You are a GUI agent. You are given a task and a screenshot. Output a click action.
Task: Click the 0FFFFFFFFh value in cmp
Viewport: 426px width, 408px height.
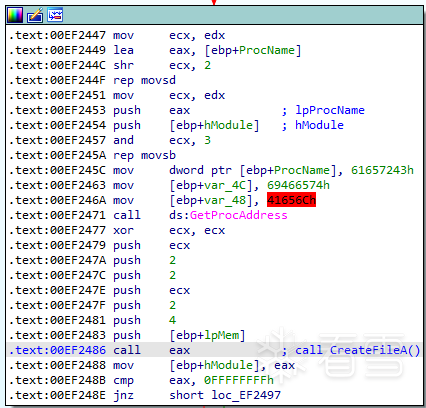239,380
